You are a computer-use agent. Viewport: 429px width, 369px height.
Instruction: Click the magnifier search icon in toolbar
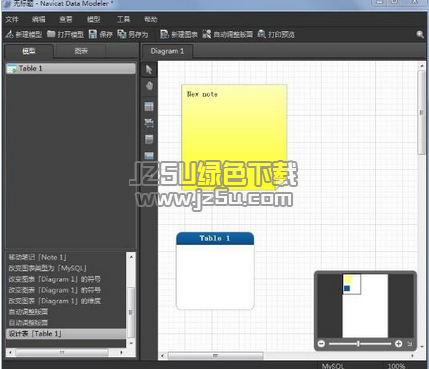tap(420, 34)
